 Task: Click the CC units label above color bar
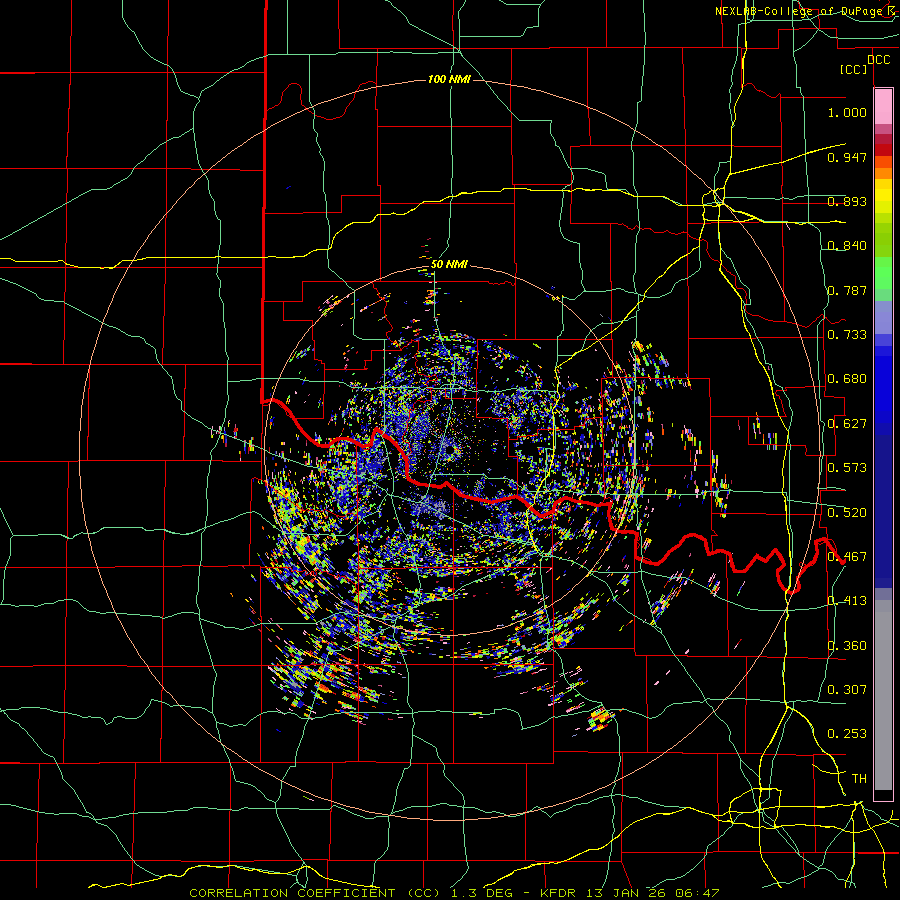854,69
